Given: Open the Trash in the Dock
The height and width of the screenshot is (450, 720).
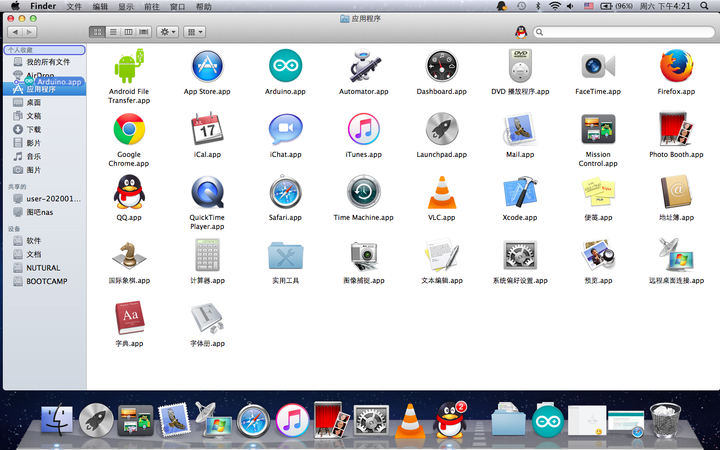Looking at the screenshot, I should [x=665, y=420].
